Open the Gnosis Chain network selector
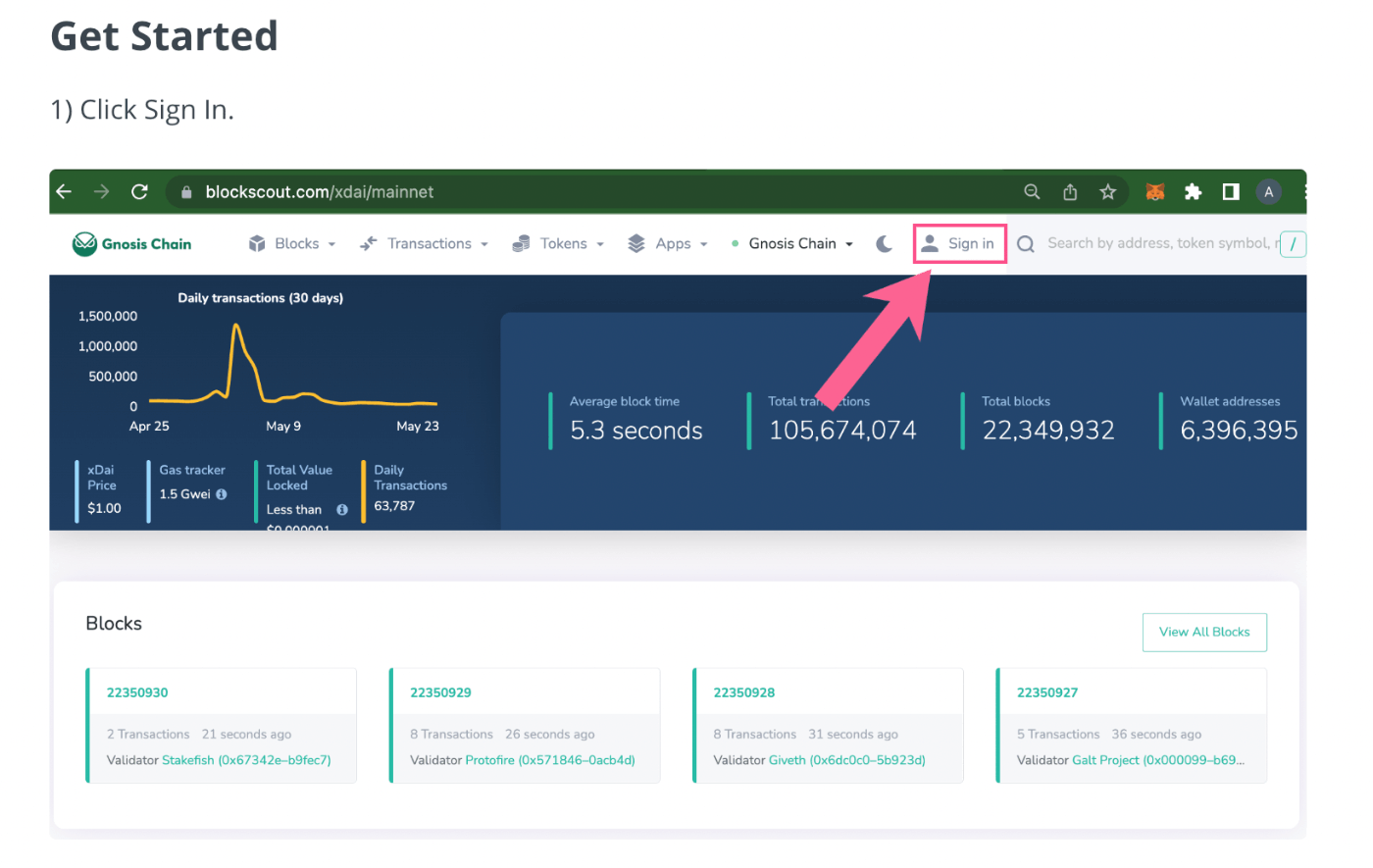The image size is (1373, 868). [792, 244]
